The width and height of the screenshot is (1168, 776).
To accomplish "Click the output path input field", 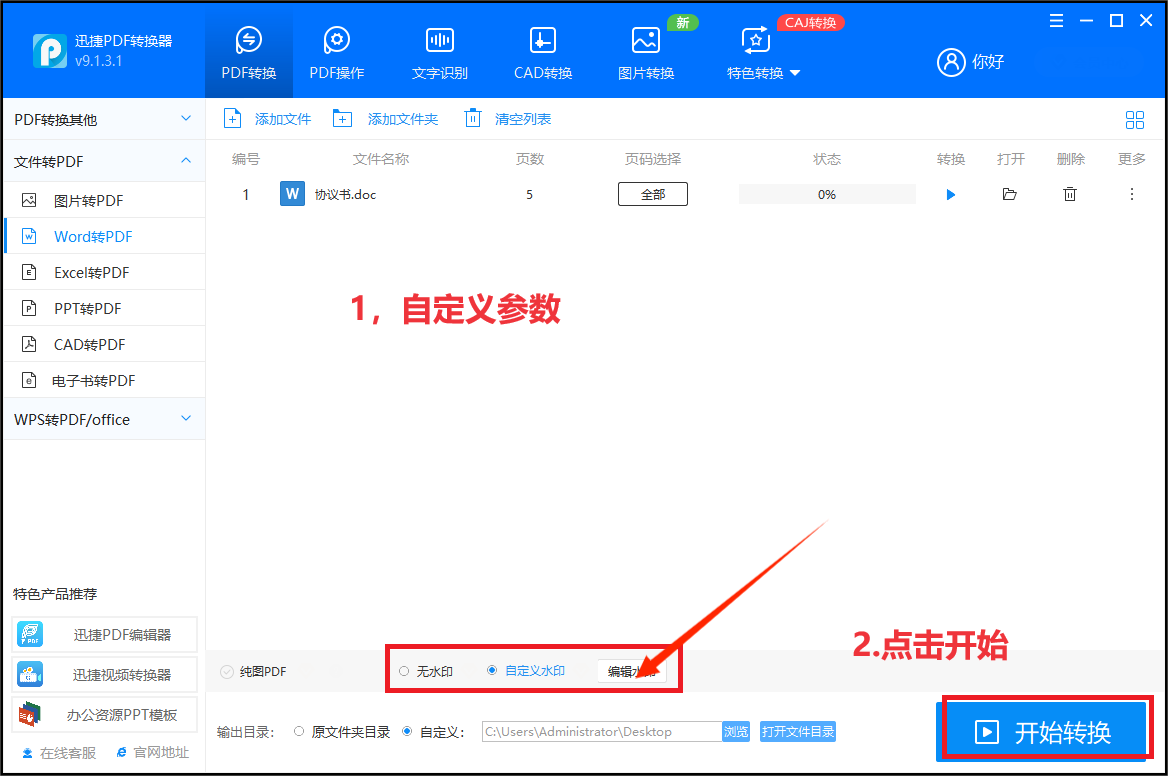I will coord(602,731).
